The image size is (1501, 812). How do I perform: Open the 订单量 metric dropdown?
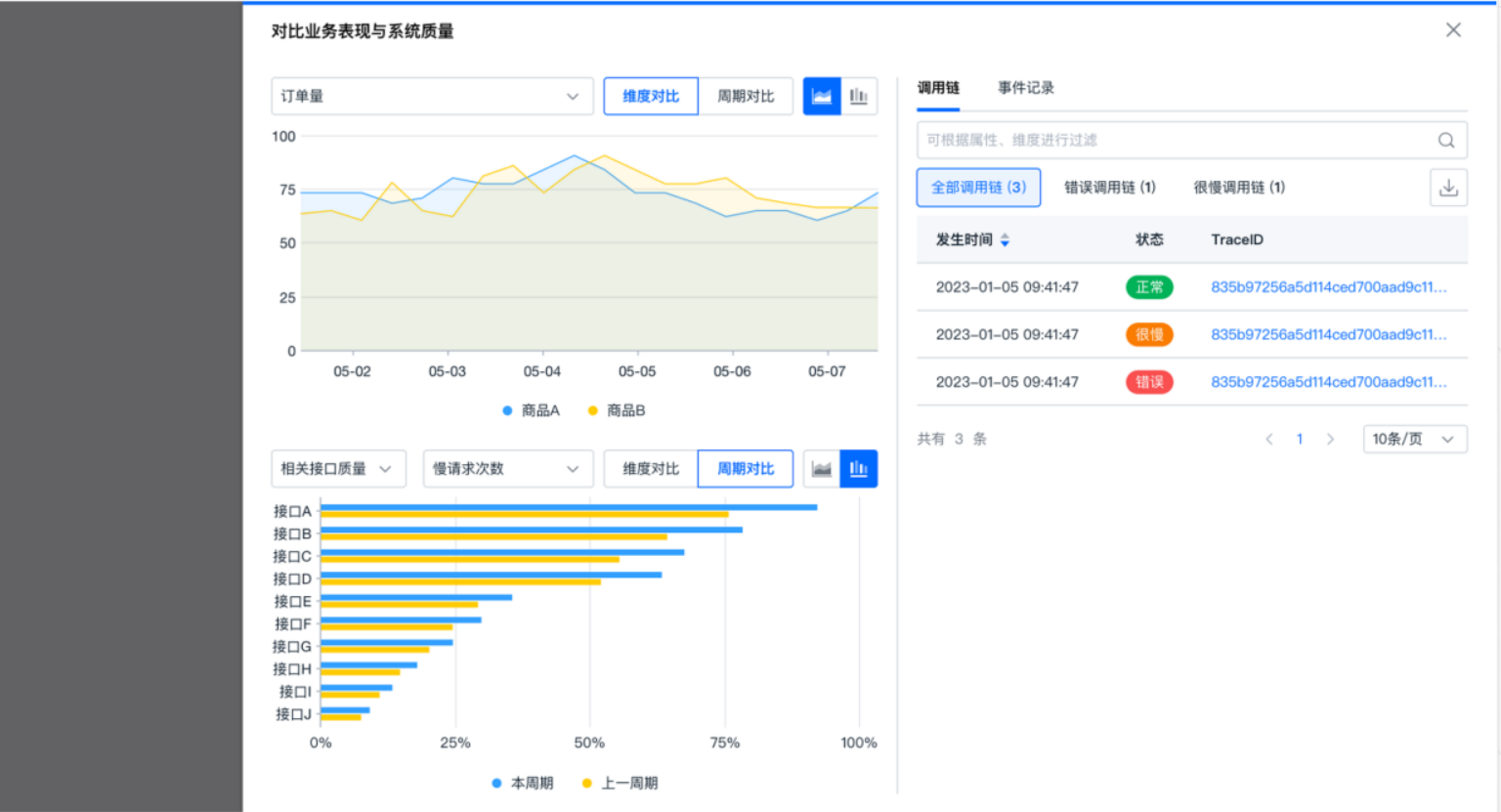point(431,97)
